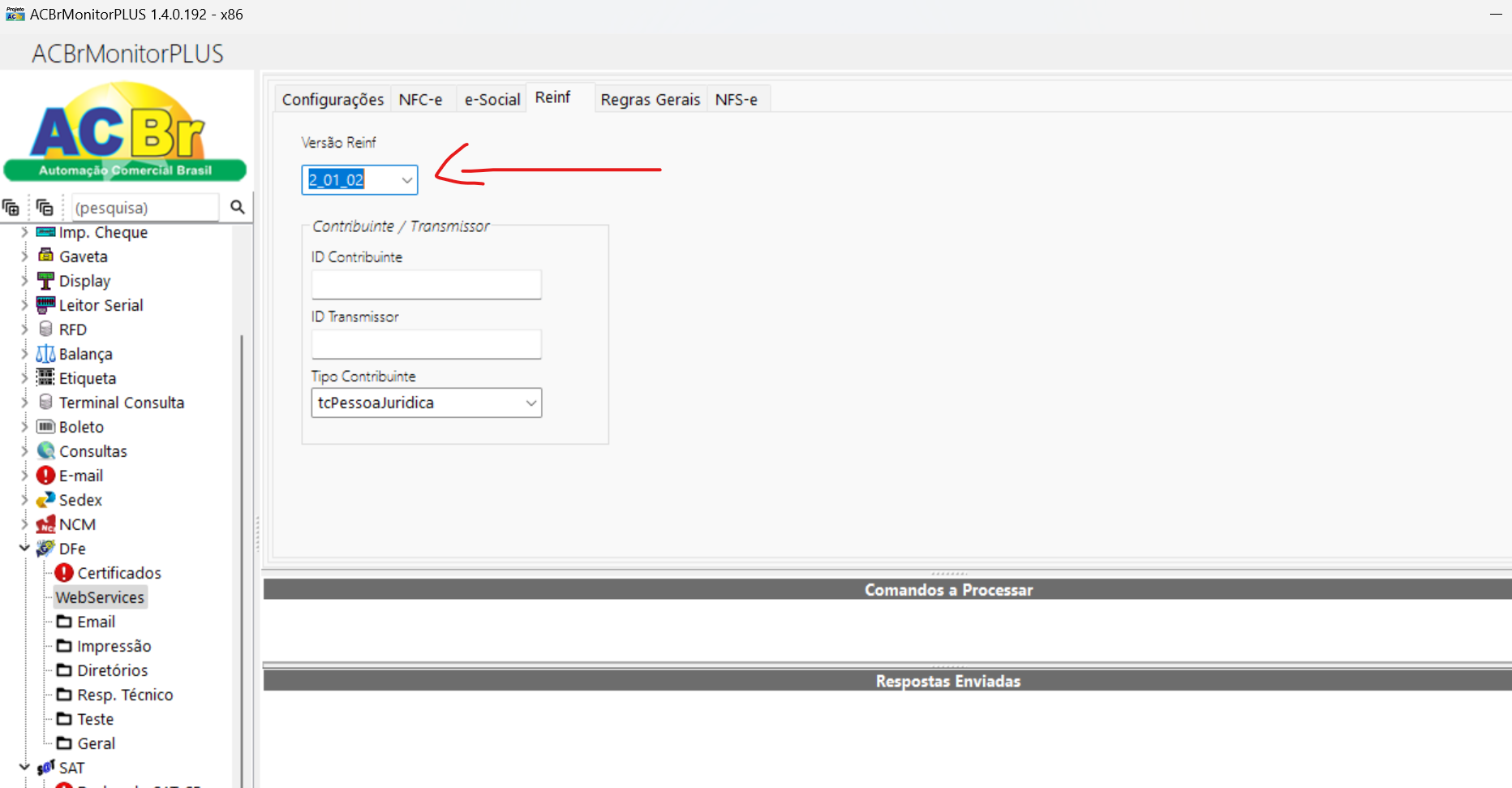Collapse the SAT tree node
The image size is (1512, 788).
point(24,767)
